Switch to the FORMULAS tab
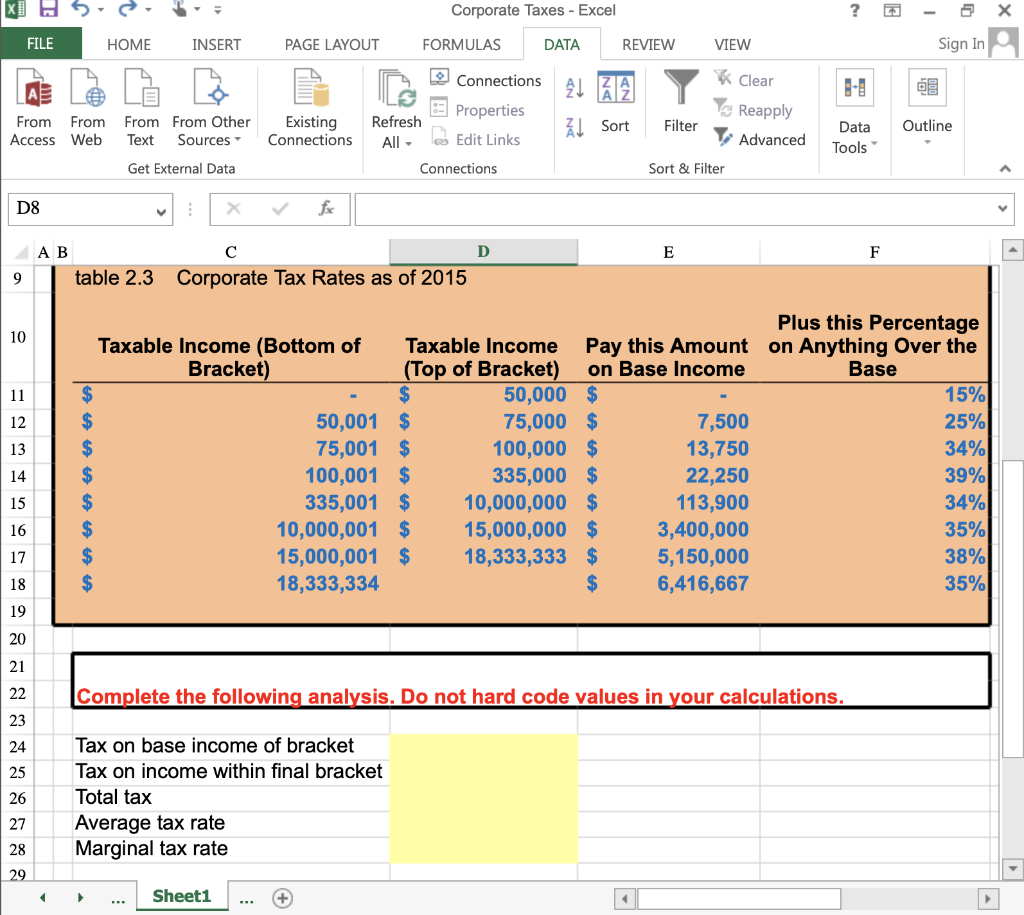 (x=461, y=44)
